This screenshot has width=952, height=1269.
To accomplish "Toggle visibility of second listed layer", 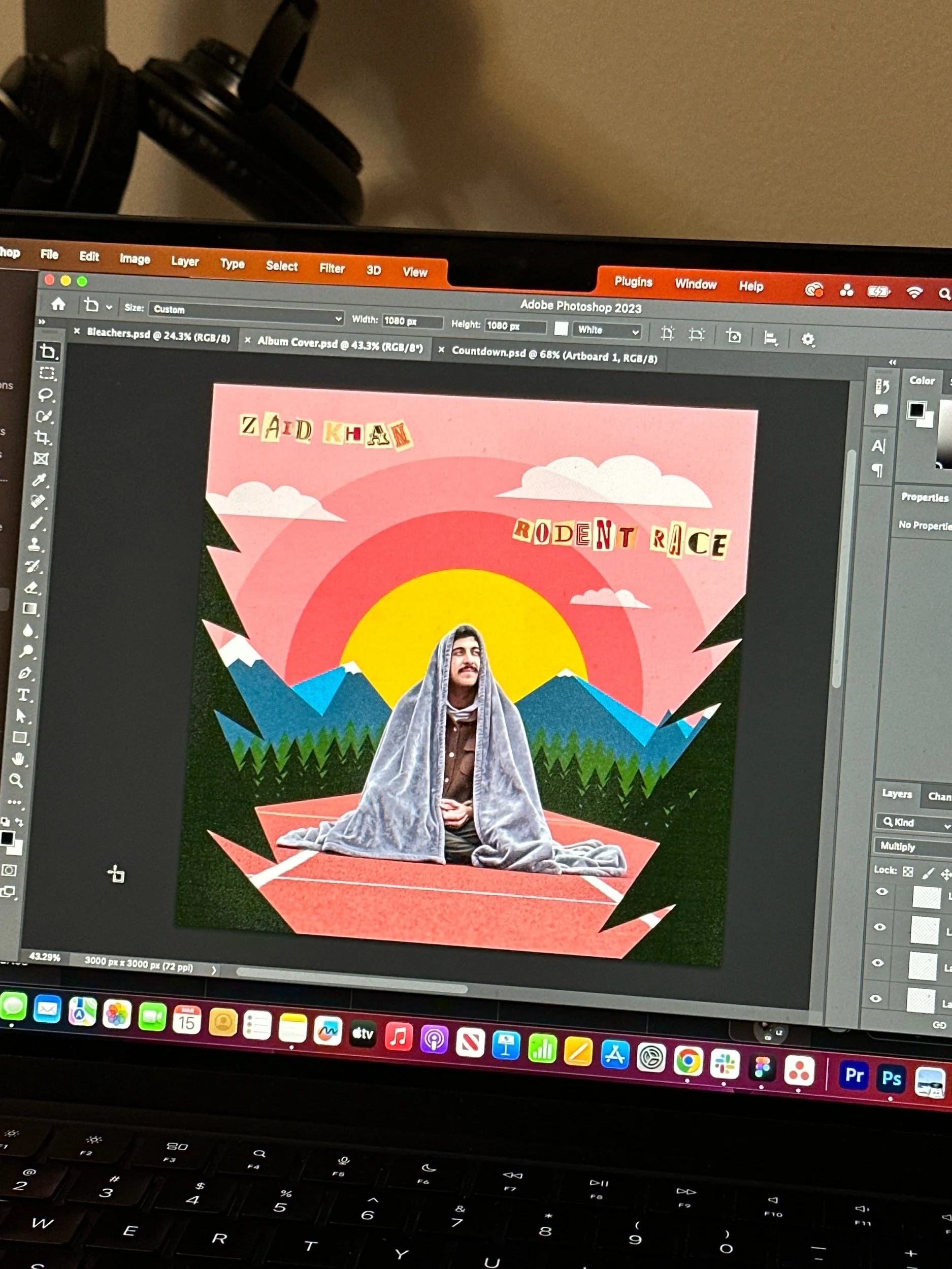I will [x=880, y=927].
